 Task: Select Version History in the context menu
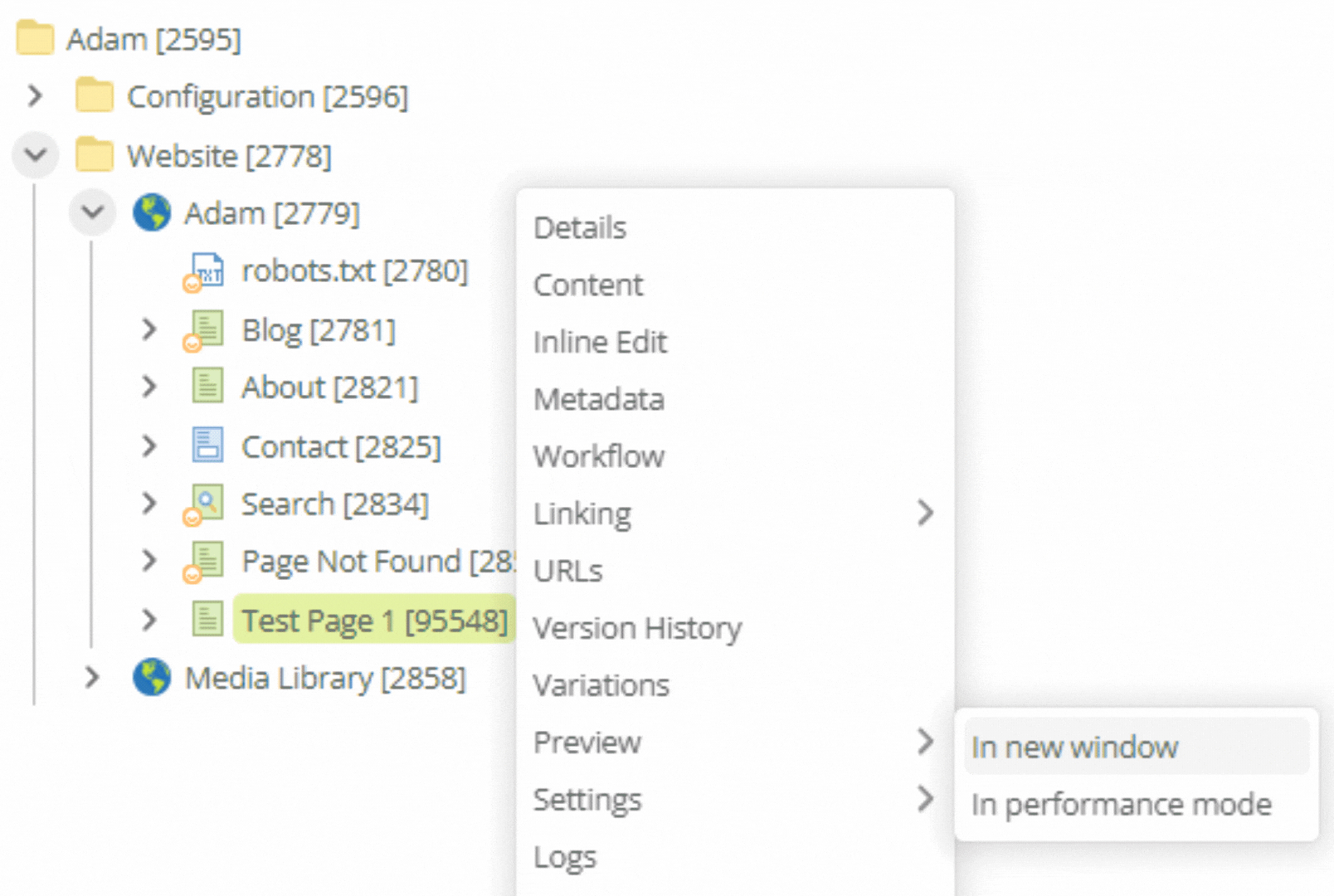pos(637,627)
